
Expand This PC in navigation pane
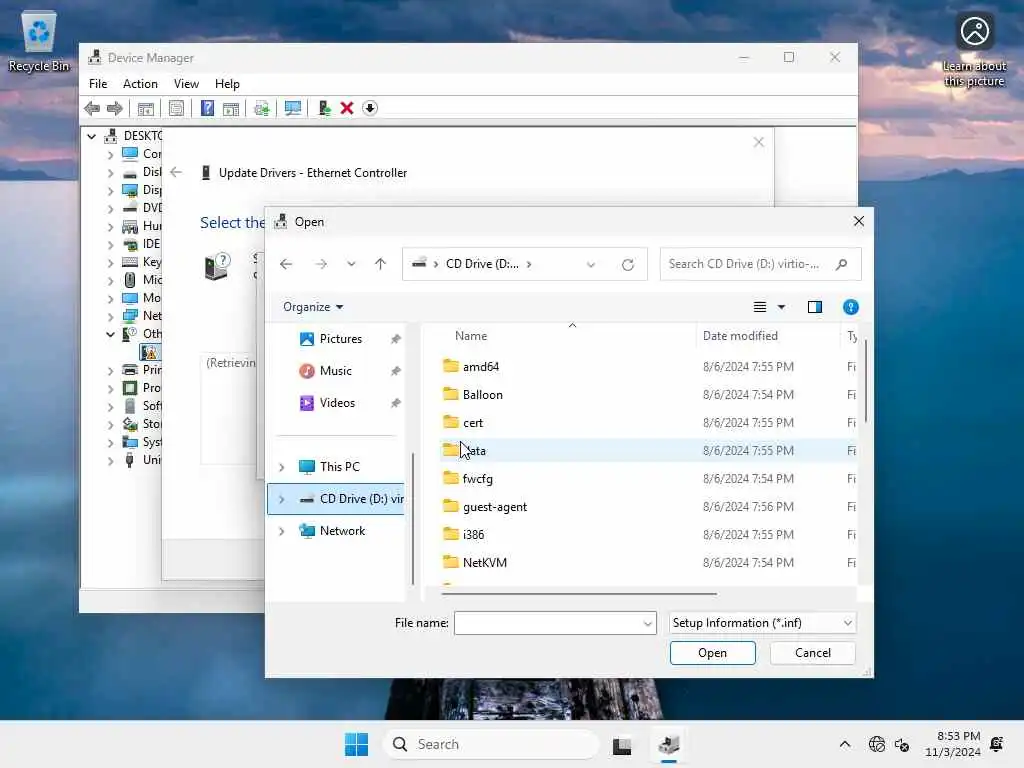point(281,467)
